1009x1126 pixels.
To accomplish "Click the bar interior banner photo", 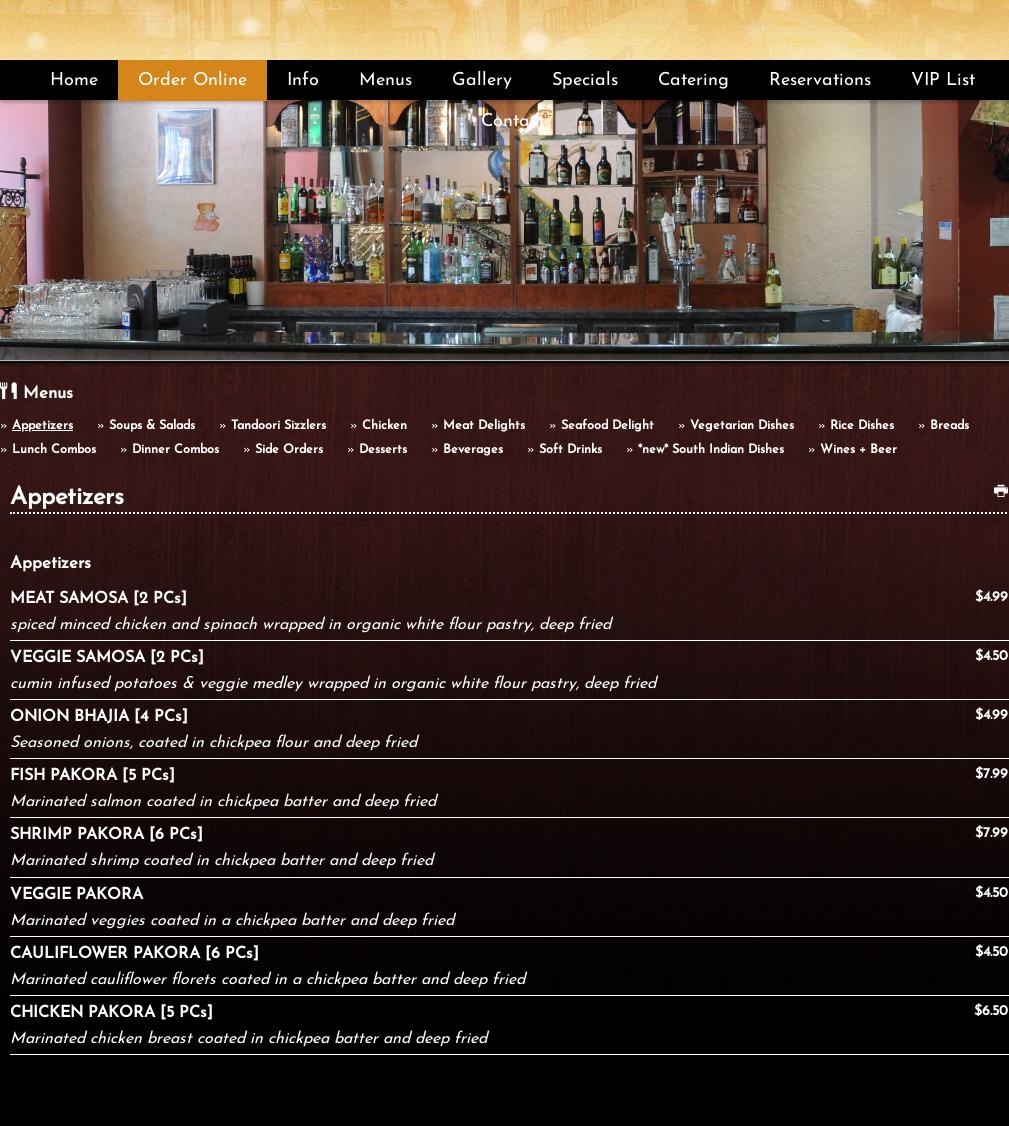I will [x=504, y=240].
